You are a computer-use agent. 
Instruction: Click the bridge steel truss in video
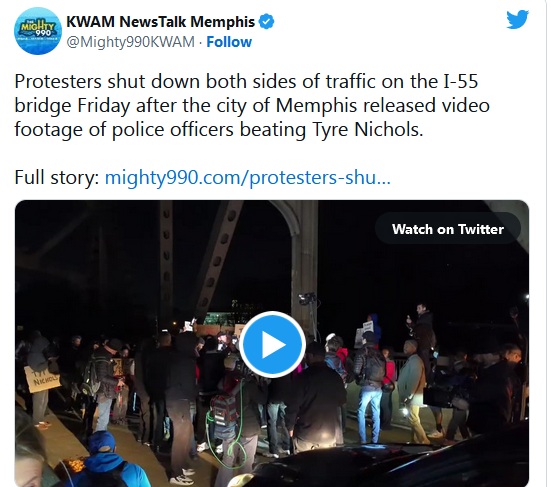click(218, 253)
